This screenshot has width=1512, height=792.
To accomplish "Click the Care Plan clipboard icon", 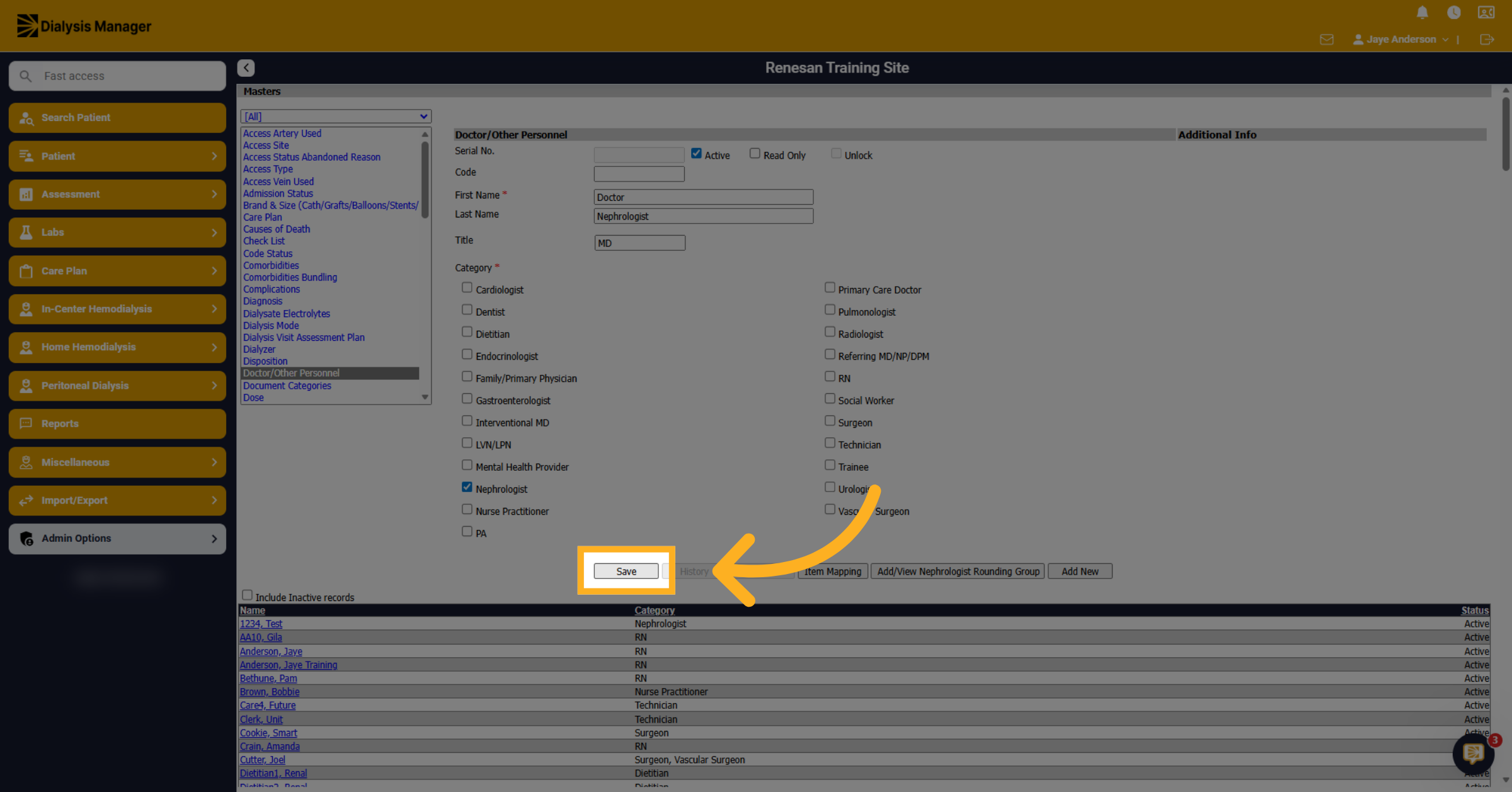I will pyautogui.click(x=26, y=271).
